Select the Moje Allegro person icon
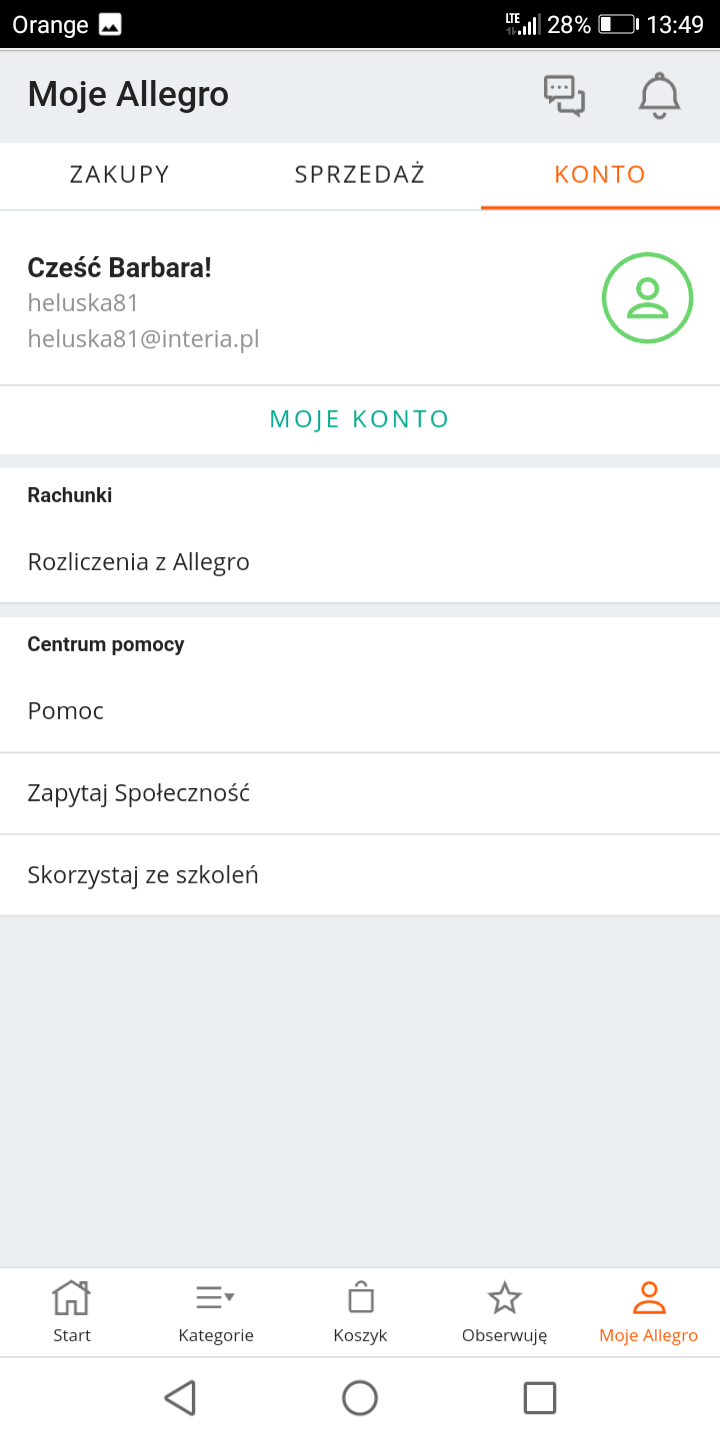720x1440 pixels. click(x=648, y=1297)
